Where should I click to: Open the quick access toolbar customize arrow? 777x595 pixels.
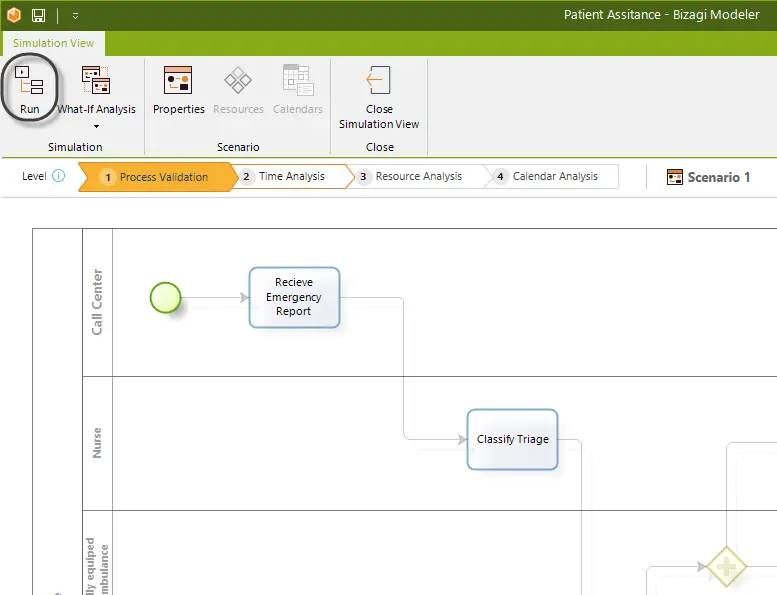point(75,16)
